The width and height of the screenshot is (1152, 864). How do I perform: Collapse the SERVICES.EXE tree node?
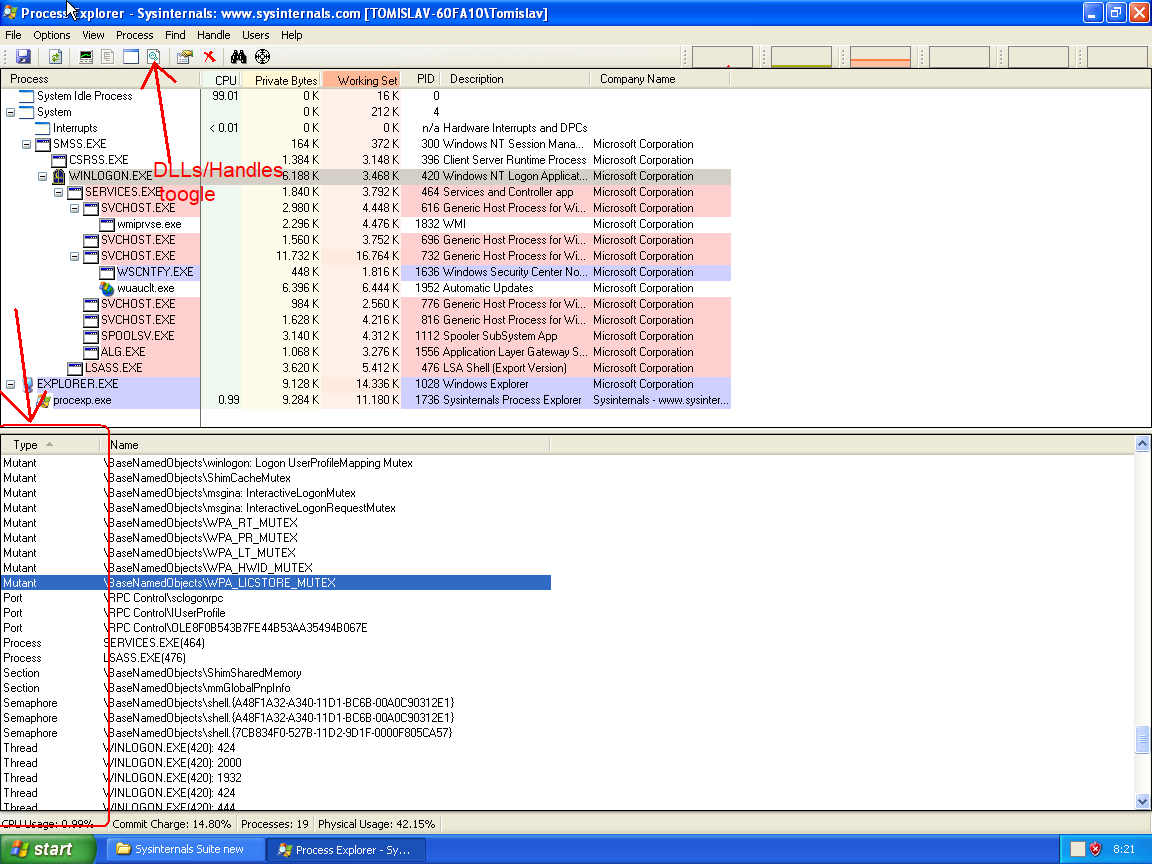(59, 192)
